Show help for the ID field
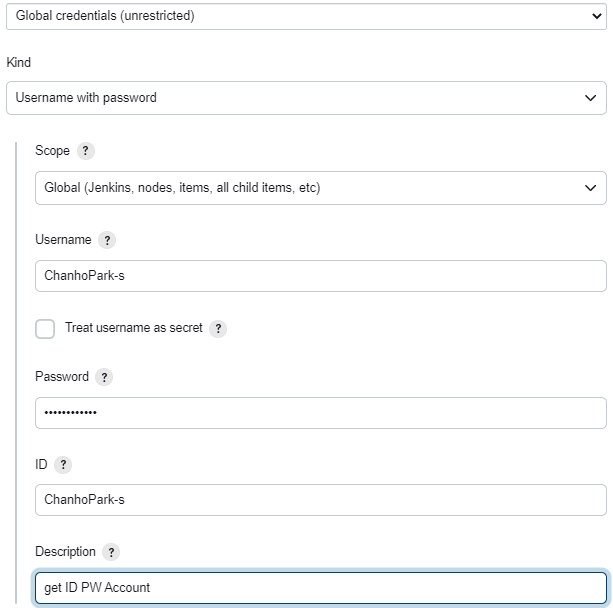 coord(63,465)
